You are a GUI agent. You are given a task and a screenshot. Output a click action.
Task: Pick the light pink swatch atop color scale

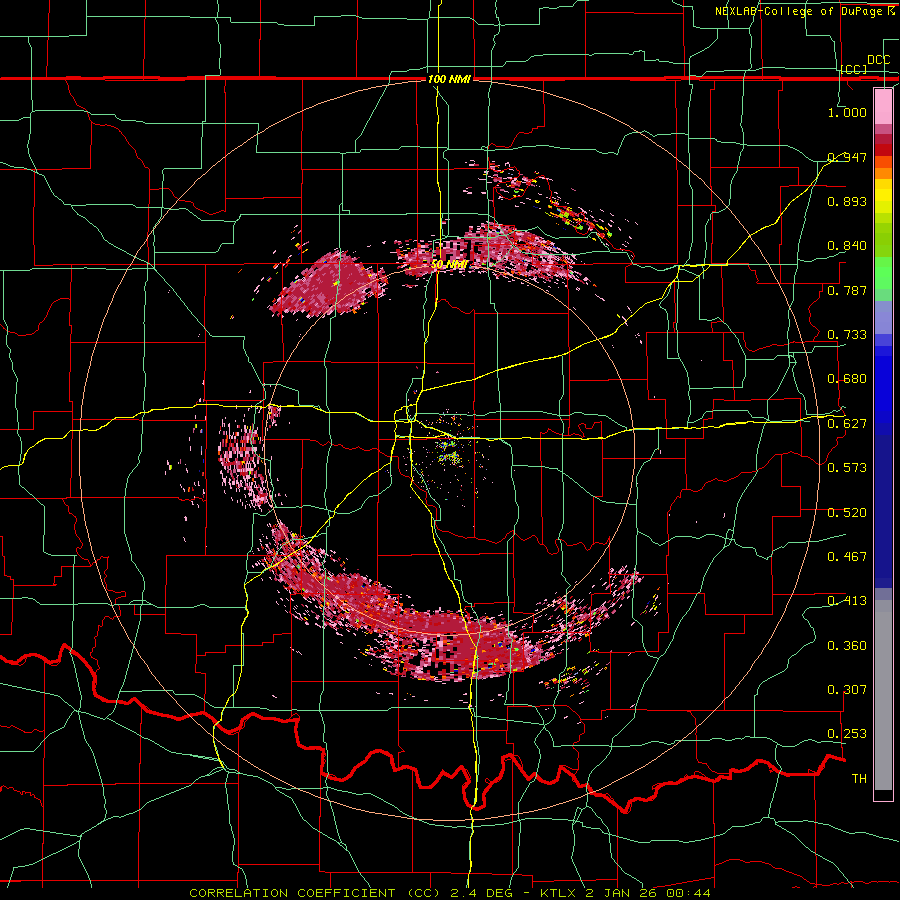(883, 106)
